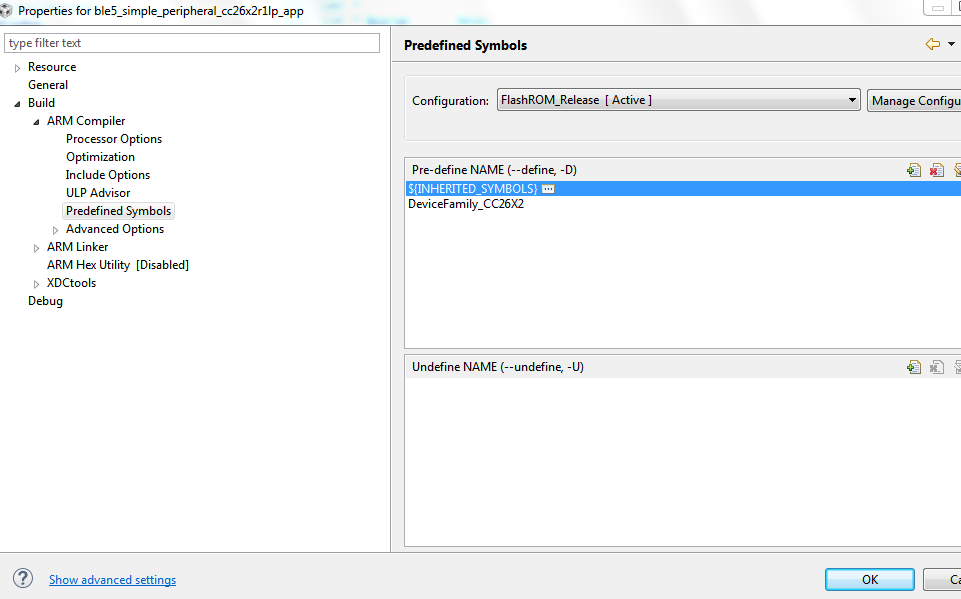Select Processor Options

[114, 139]
